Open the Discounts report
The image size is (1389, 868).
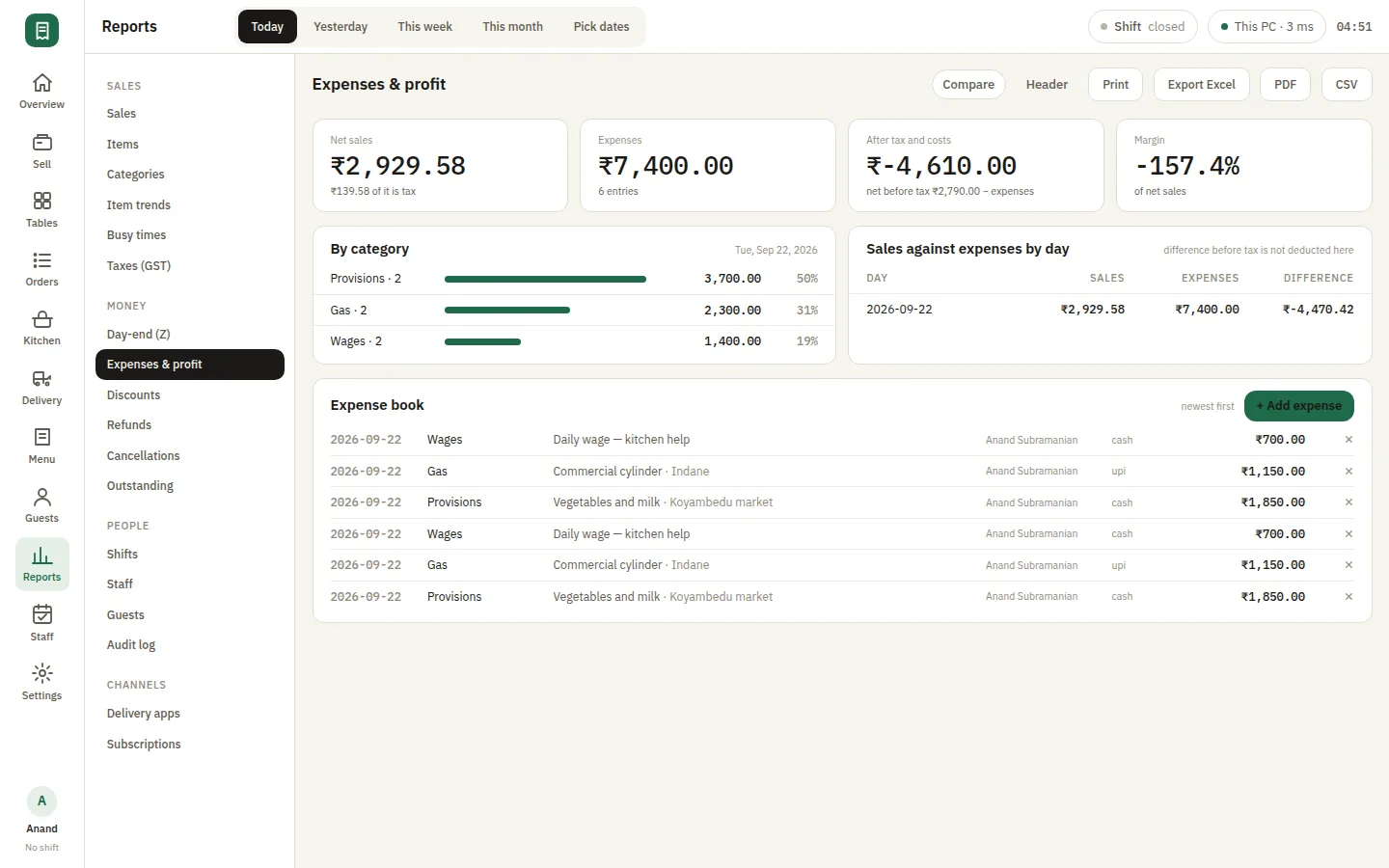(x=190, y=395)
